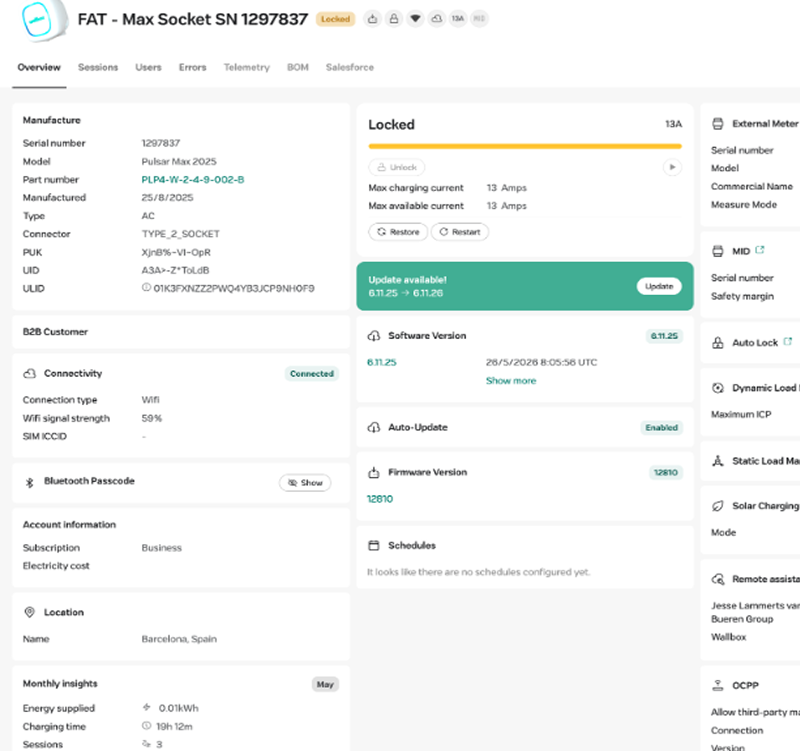Viewport: 800px width, 751px height.
Task: Click the clock icon beside charging time
Action: (x=146, y=725)
